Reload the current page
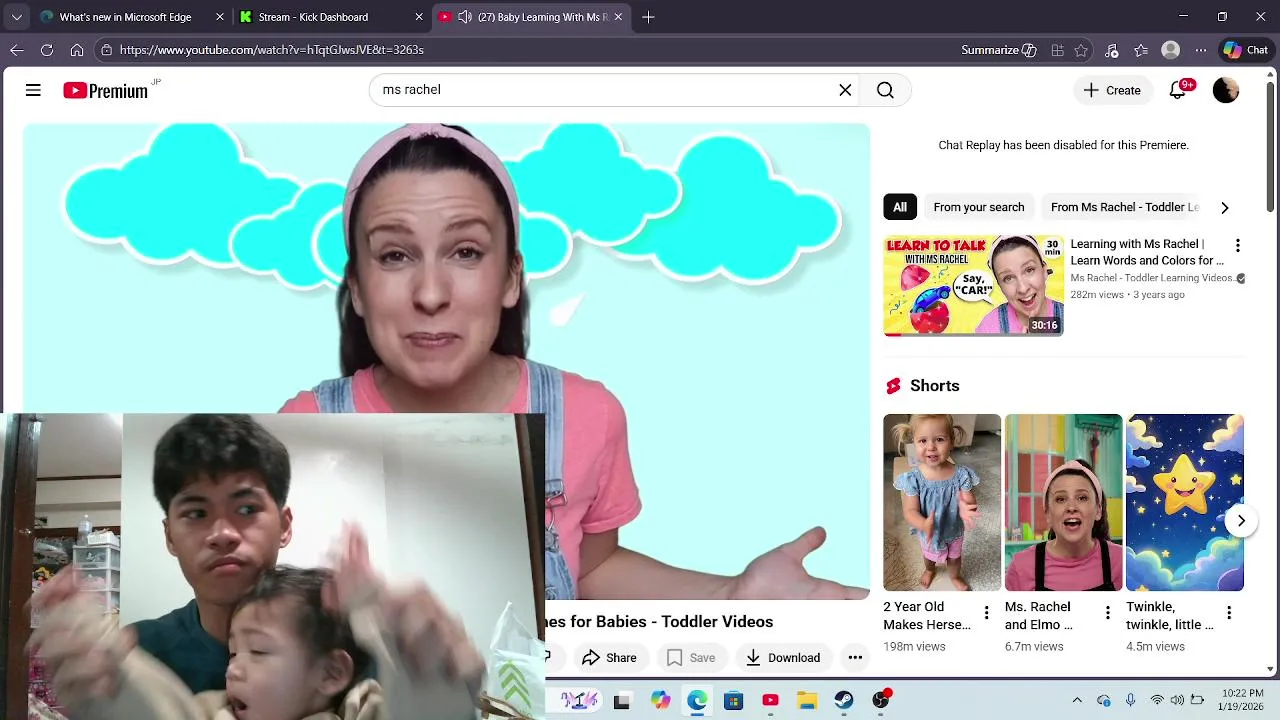The image size is (1280, 720). click(47, 50)
